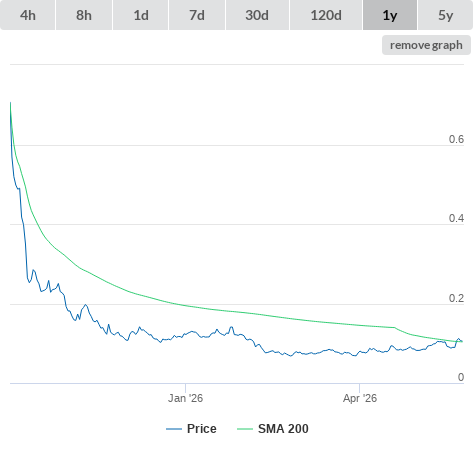Click the bend in the green SMA 200 line

coord(395,328)
